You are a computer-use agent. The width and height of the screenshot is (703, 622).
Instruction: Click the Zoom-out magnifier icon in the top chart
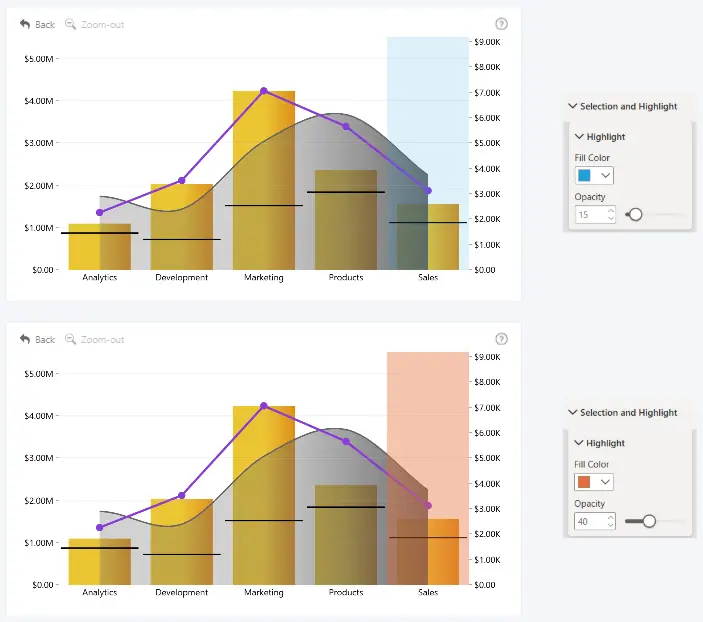point(70,24)
